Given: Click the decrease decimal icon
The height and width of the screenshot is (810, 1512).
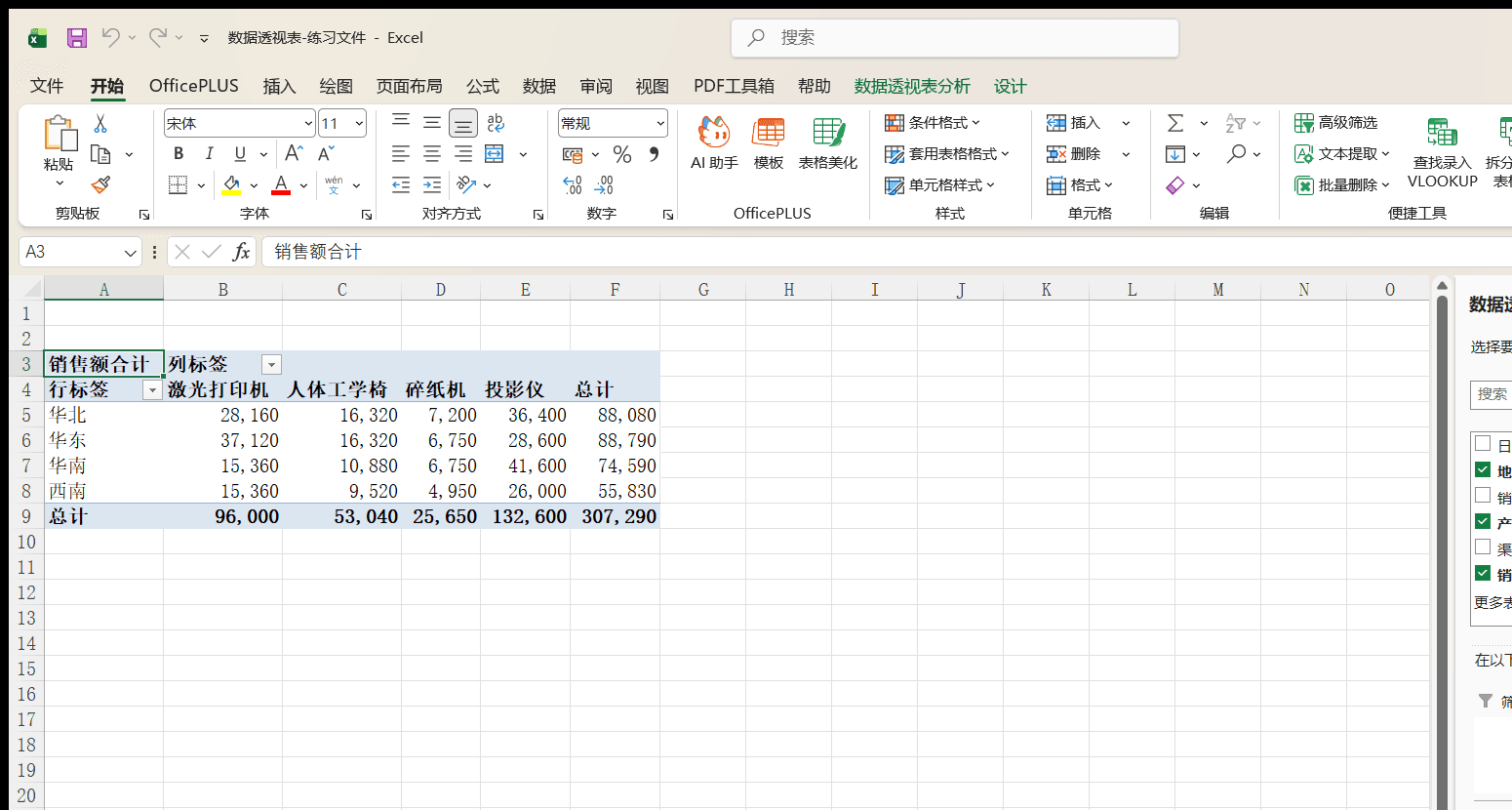Looking at the screenshot, I should [x=604, y=184].
